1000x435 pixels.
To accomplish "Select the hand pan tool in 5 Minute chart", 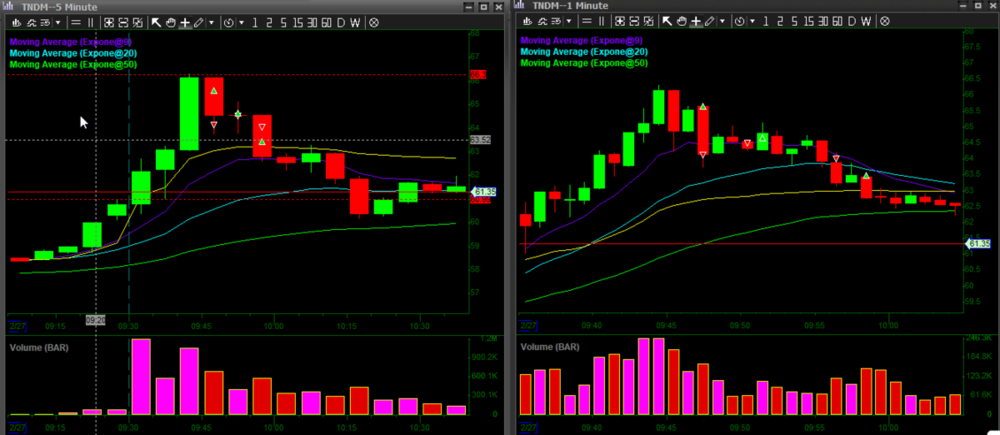I will pos(170,21).
